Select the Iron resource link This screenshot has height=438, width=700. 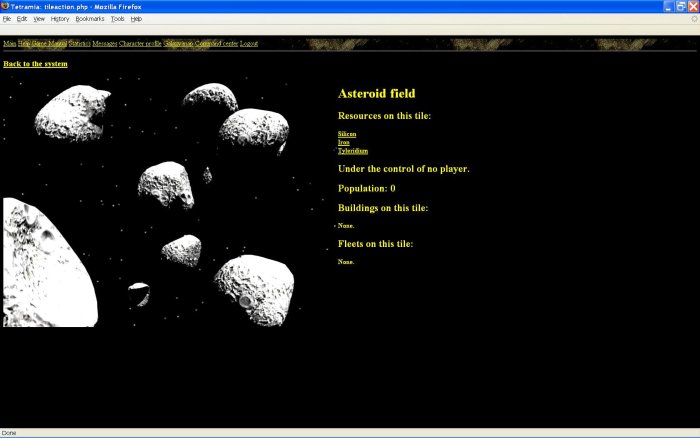point(343,142)
